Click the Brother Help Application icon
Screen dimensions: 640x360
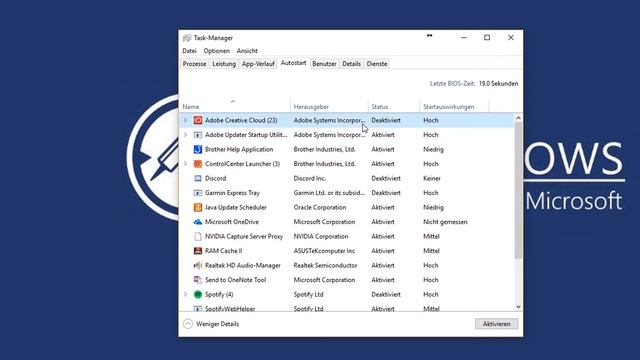tap(198, 149)
